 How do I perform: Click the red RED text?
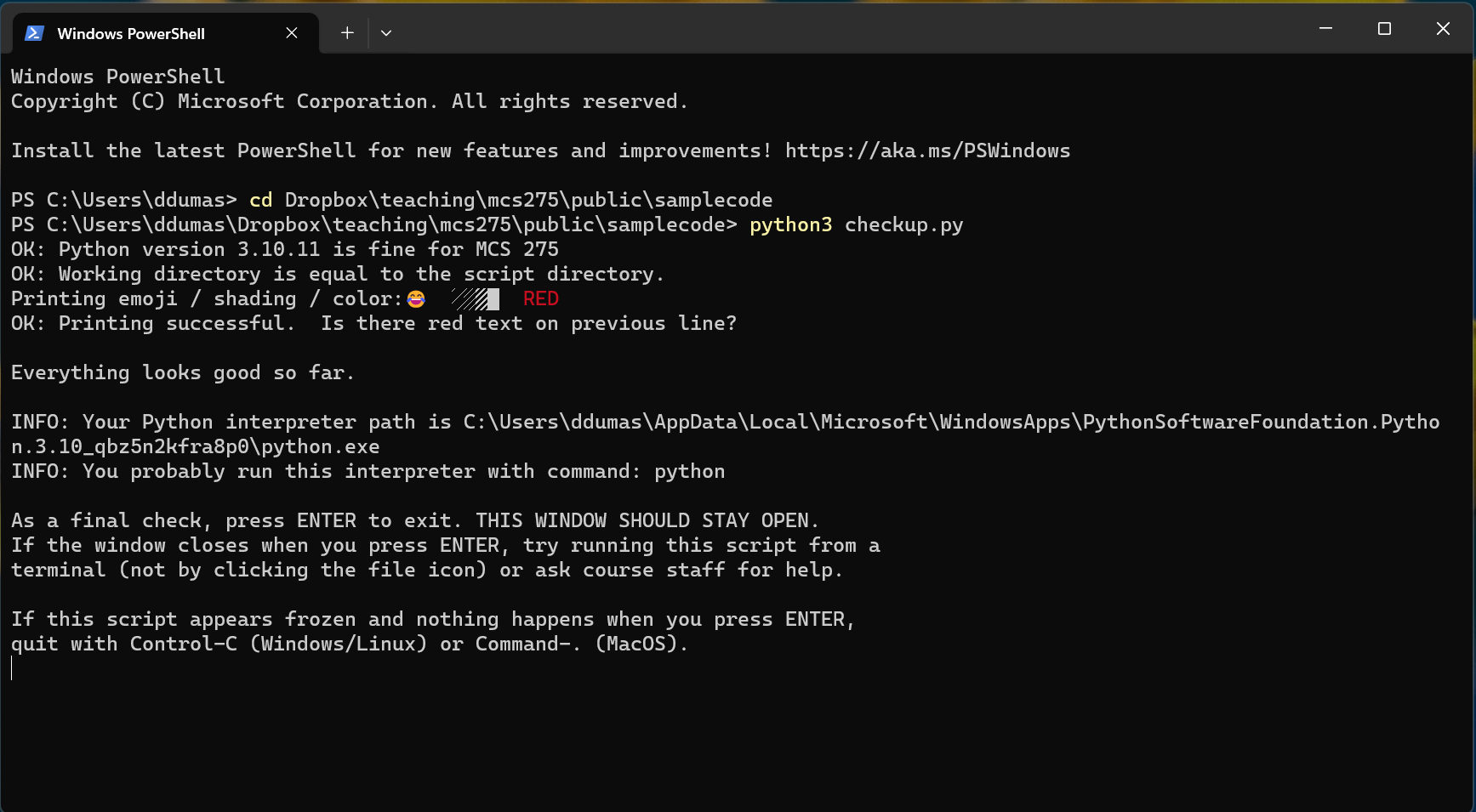[x=541, y=298]
